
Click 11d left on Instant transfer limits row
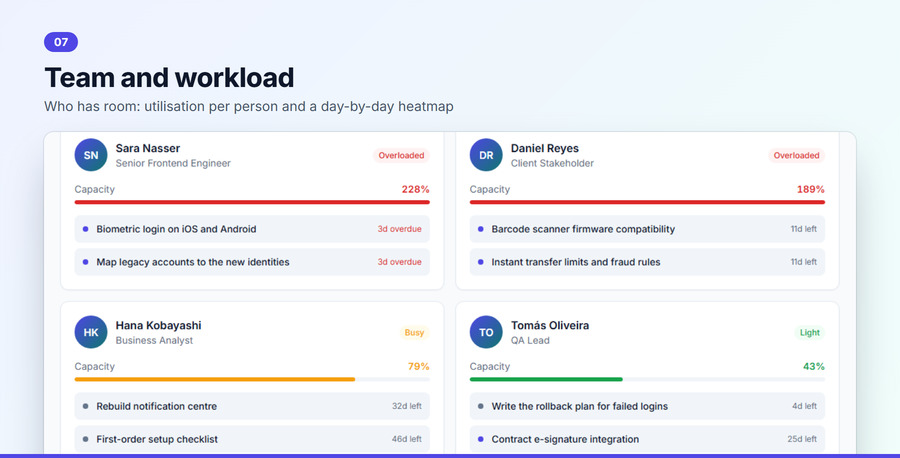(804, 262)
